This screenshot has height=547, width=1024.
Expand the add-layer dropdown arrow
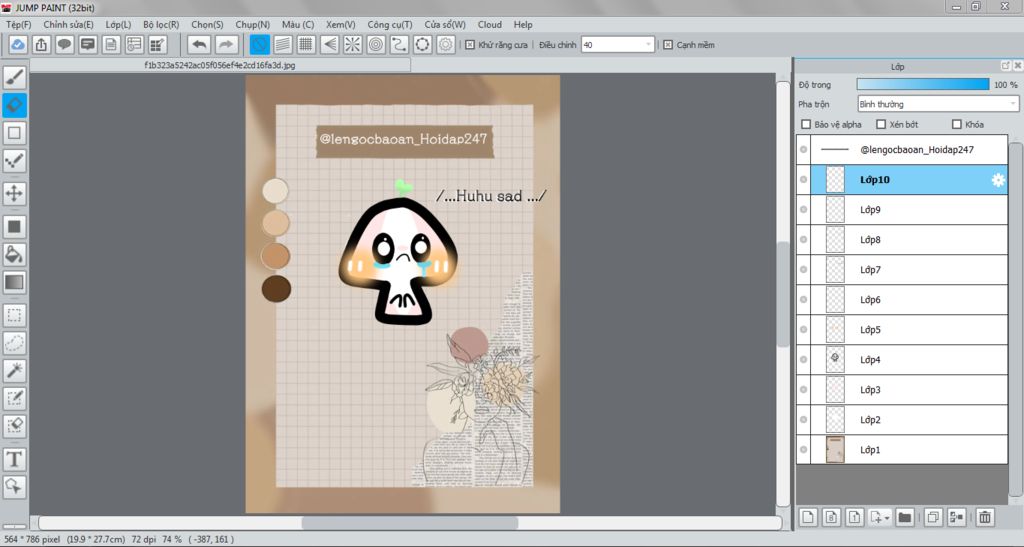(x=887, y=518)
